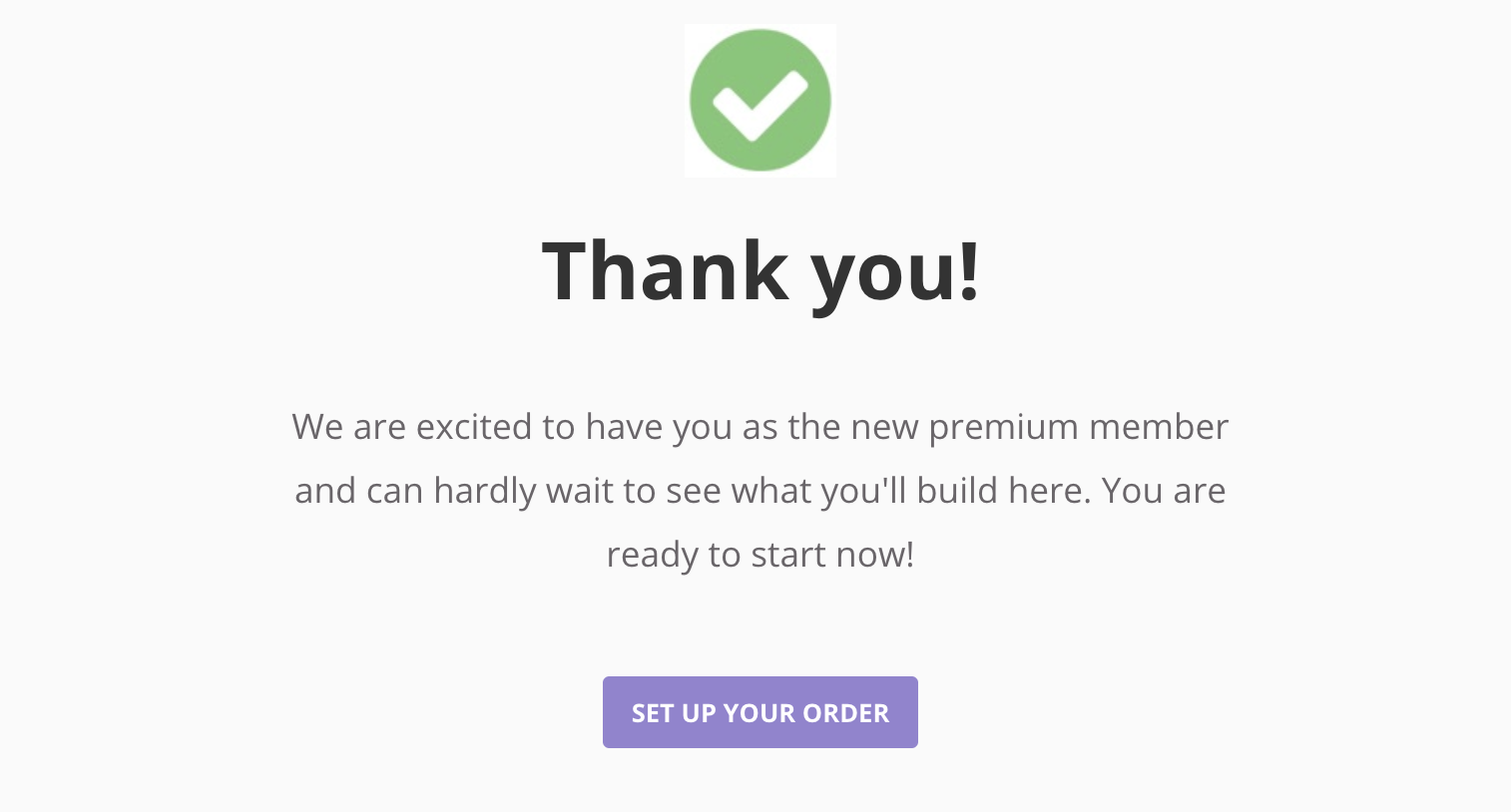
Task: Click the word "new" before "premium"
Action: [883, 427]
